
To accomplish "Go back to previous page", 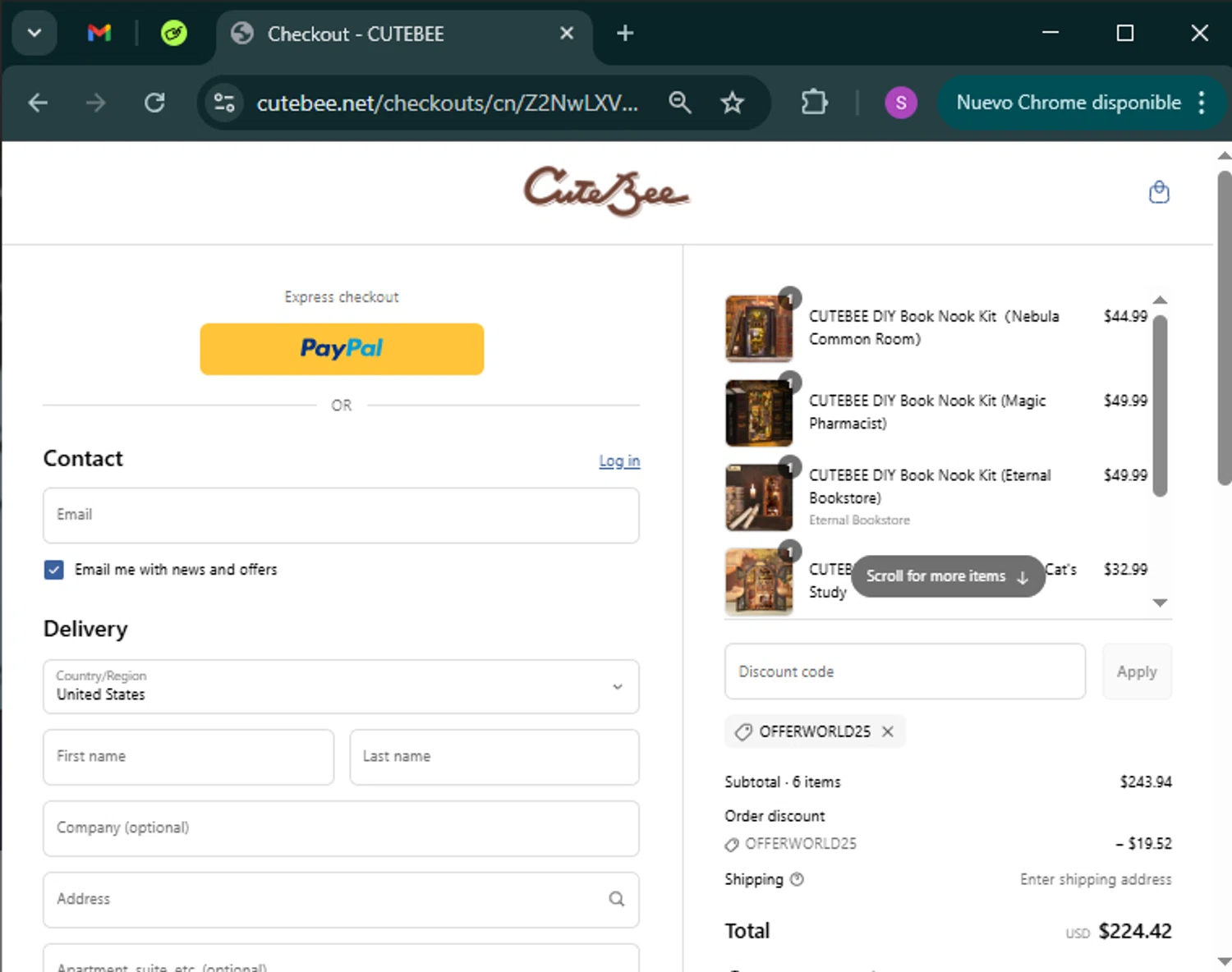I will [x=38, y=103].
